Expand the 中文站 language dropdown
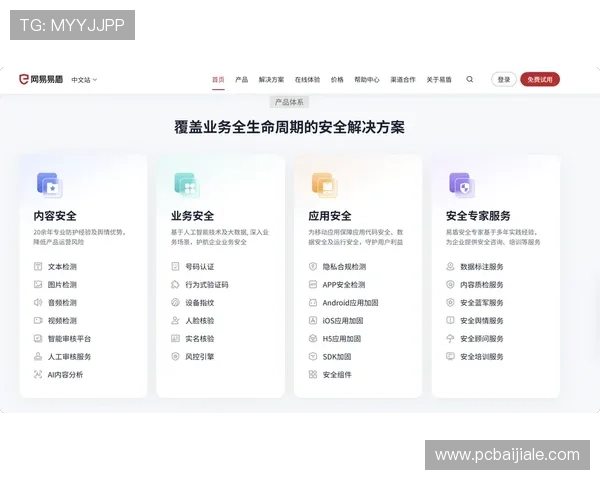The height and width of the screenshot is (480, 600). 84,80
